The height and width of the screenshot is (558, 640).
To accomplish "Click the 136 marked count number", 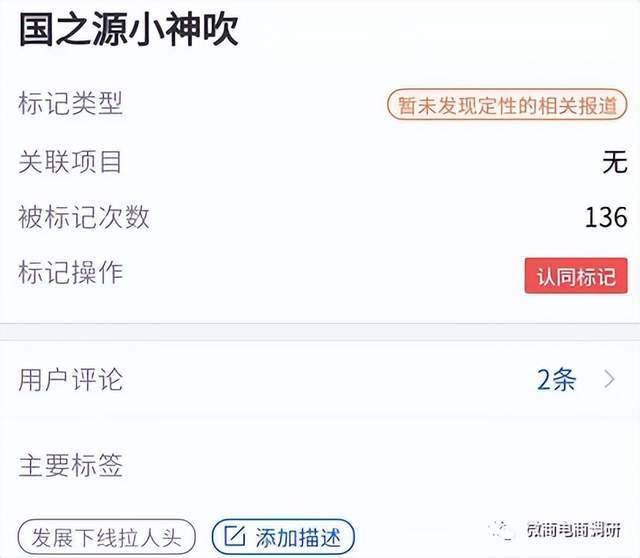I will tap(606, 217).
